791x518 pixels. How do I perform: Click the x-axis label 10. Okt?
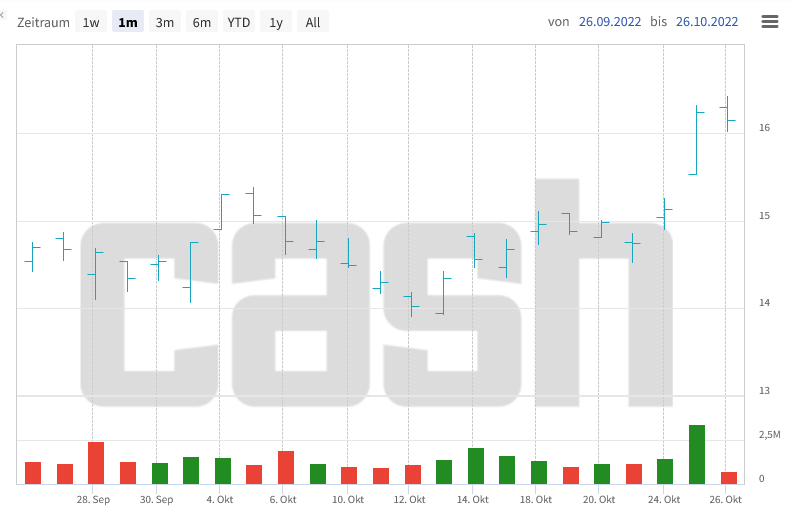[x=348, y=499]
